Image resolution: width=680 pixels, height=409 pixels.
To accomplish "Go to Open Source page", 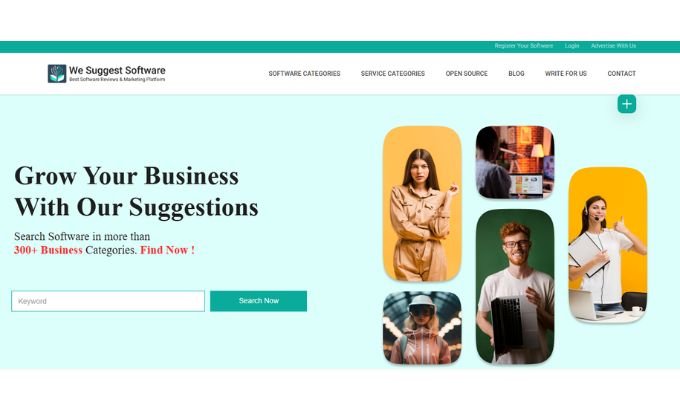I will [467, 74].
